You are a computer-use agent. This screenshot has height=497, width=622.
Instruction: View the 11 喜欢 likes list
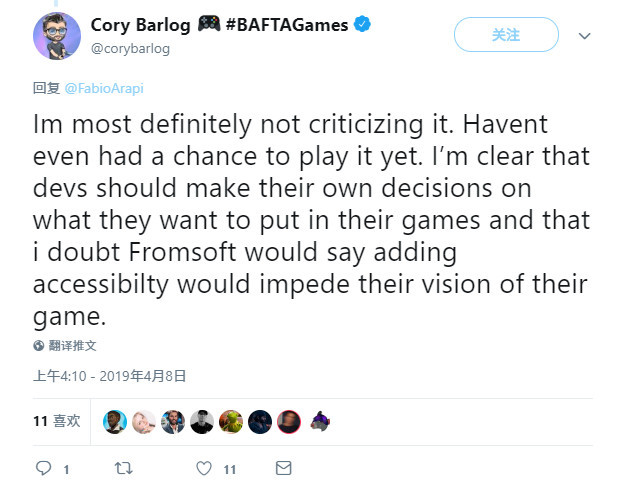[56, 421]
